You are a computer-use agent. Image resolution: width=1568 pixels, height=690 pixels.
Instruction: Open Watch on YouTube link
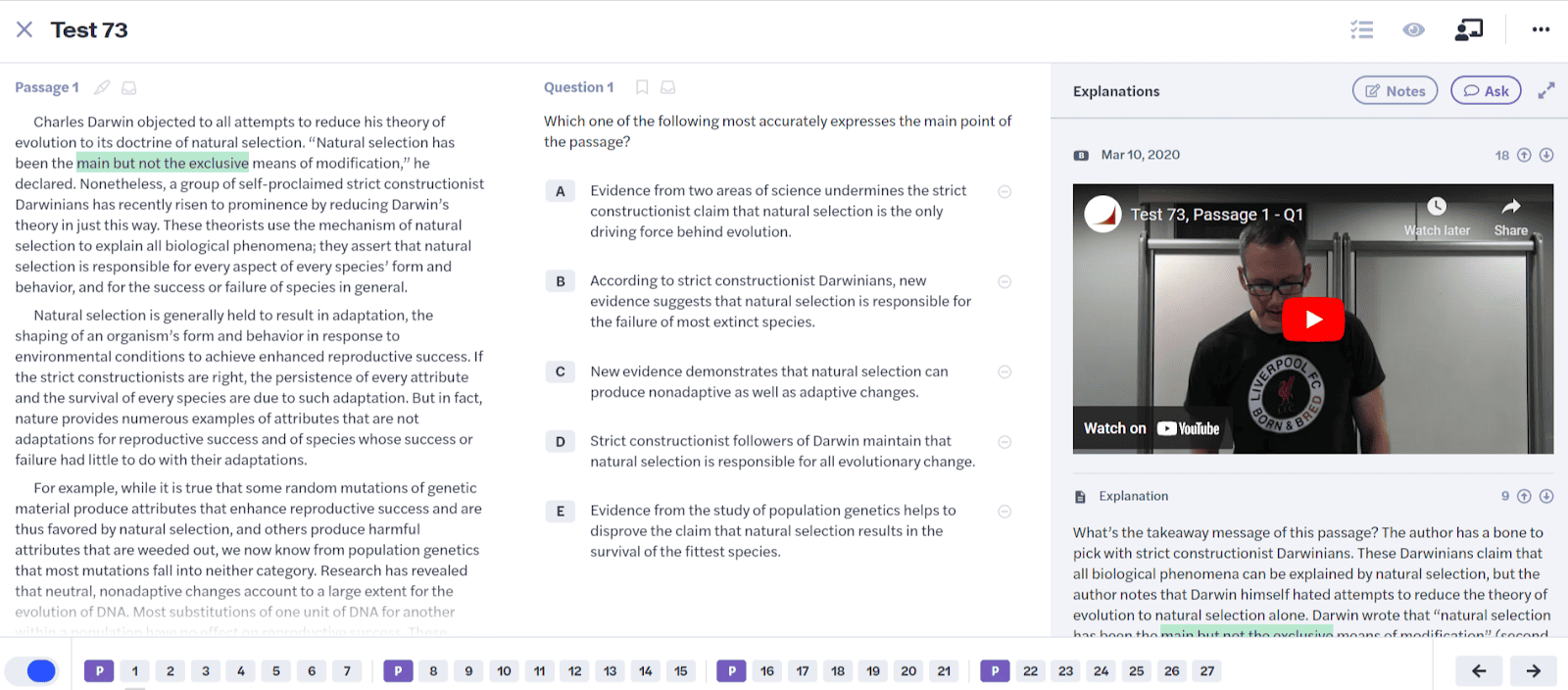pyautogui.click(x=1151, y=428)
